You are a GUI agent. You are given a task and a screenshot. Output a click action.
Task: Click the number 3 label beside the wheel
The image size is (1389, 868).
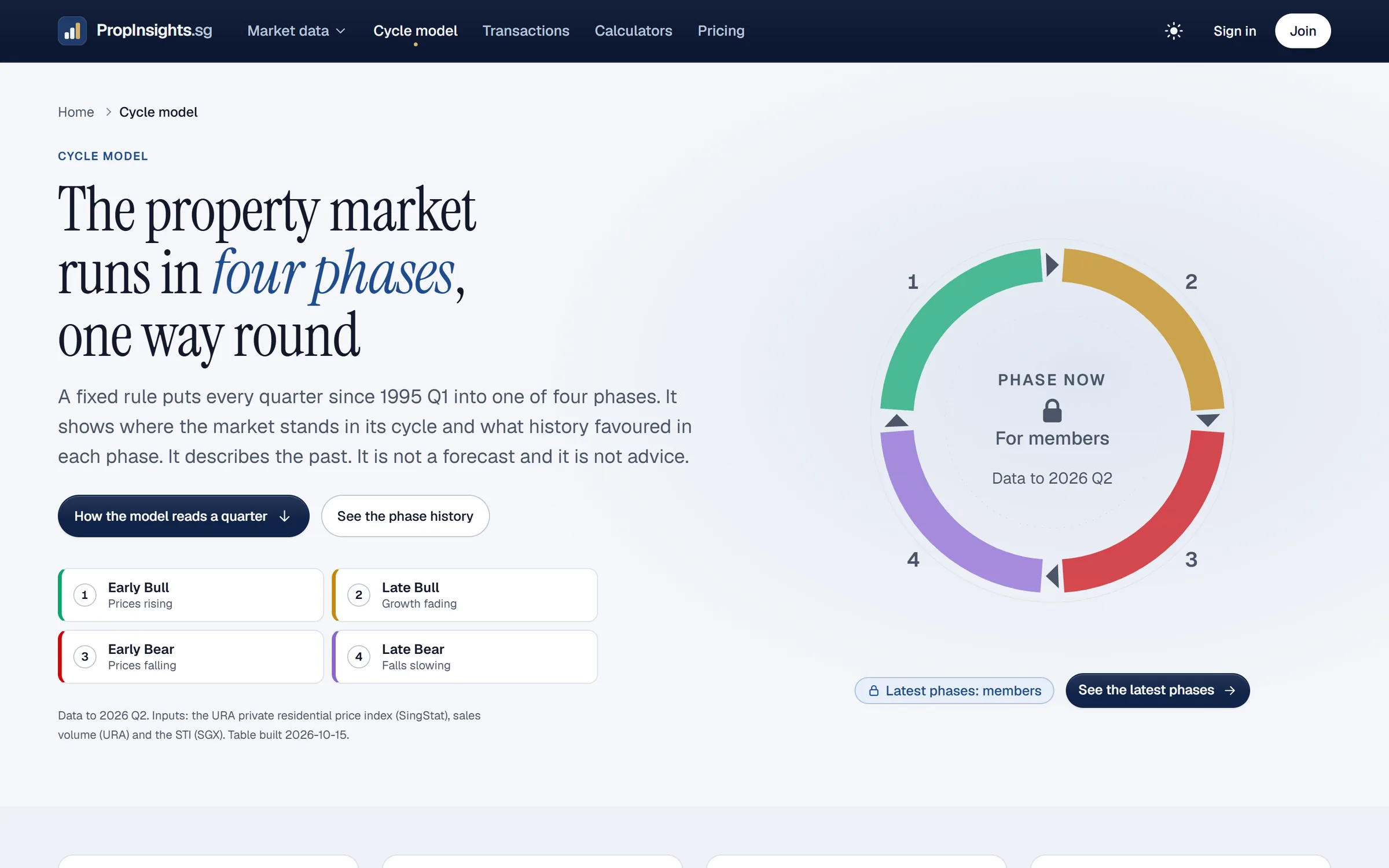1191,560
